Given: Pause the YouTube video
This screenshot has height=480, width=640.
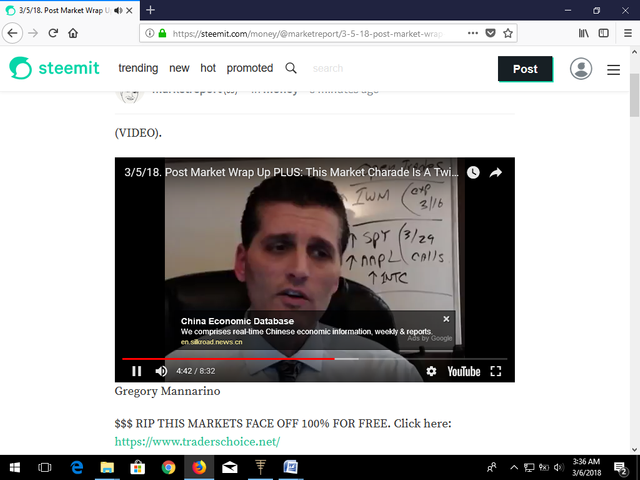Looking at the screenshot, I should (x=137, y=371).
